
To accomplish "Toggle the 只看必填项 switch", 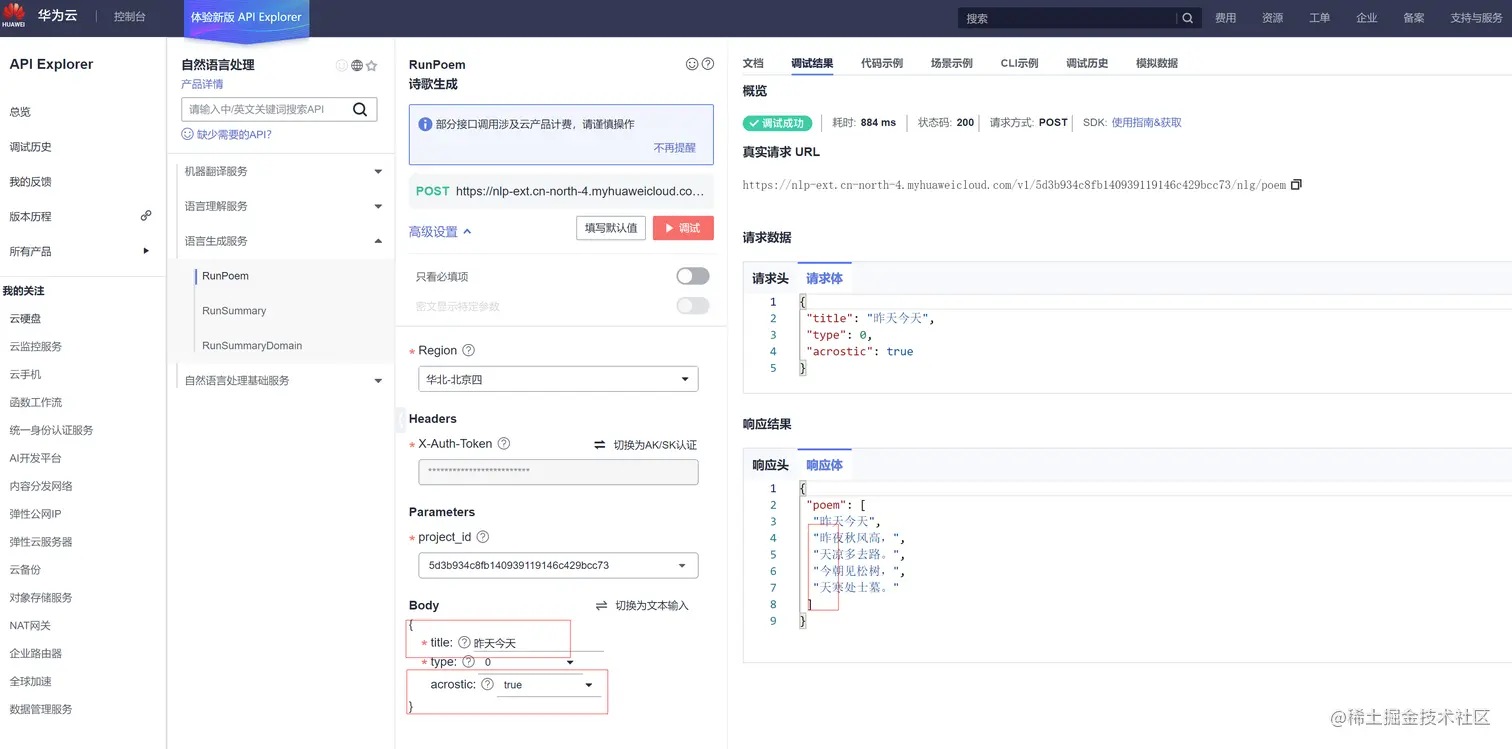I will tap(693, 276).
